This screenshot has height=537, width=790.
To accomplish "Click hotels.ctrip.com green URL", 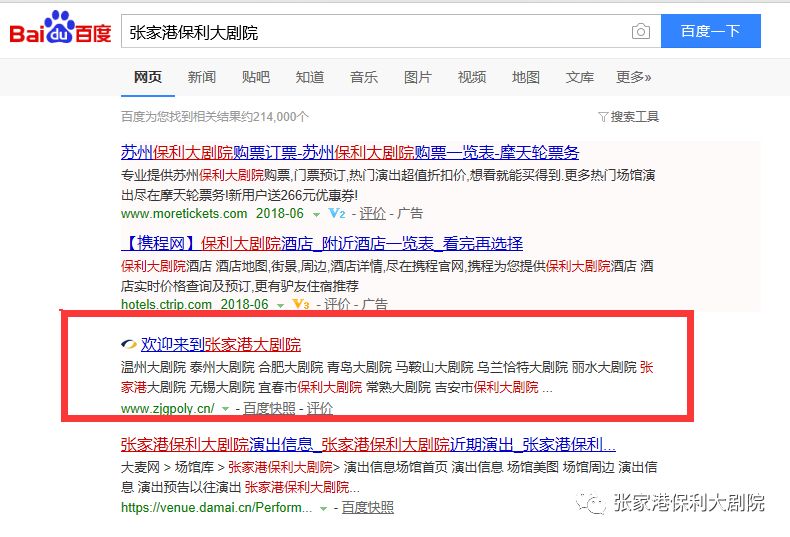I will coord(166,304).
